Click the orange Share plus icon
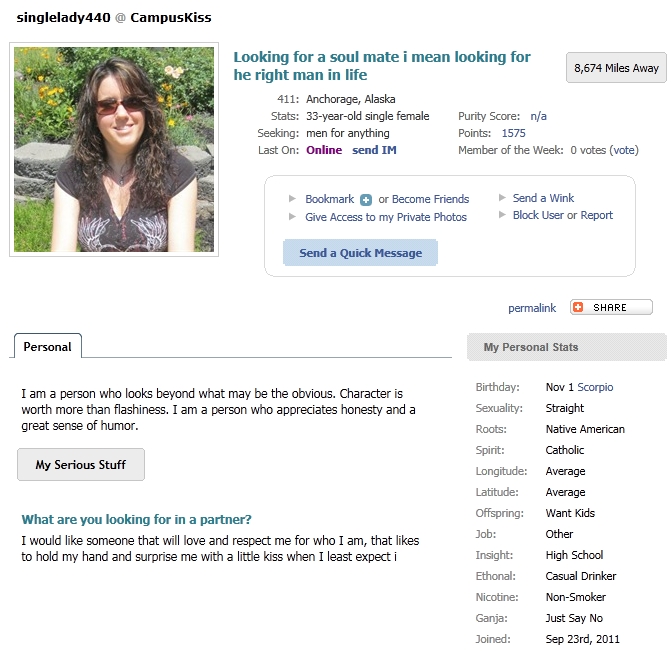This screenshot has height=651, width=672. [578, 308]
